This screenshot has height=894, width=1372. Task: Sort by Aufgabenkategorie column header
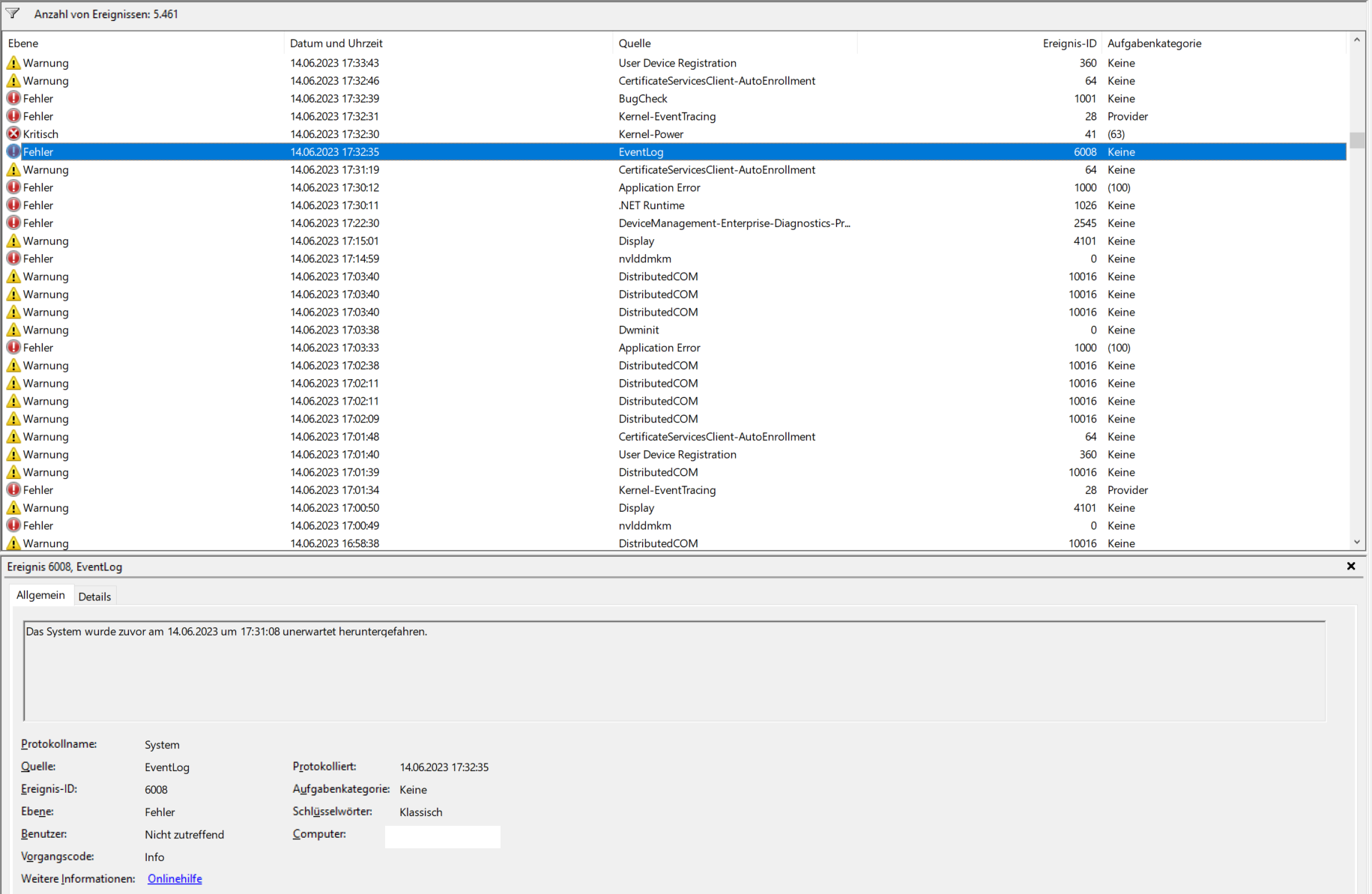1224,43
